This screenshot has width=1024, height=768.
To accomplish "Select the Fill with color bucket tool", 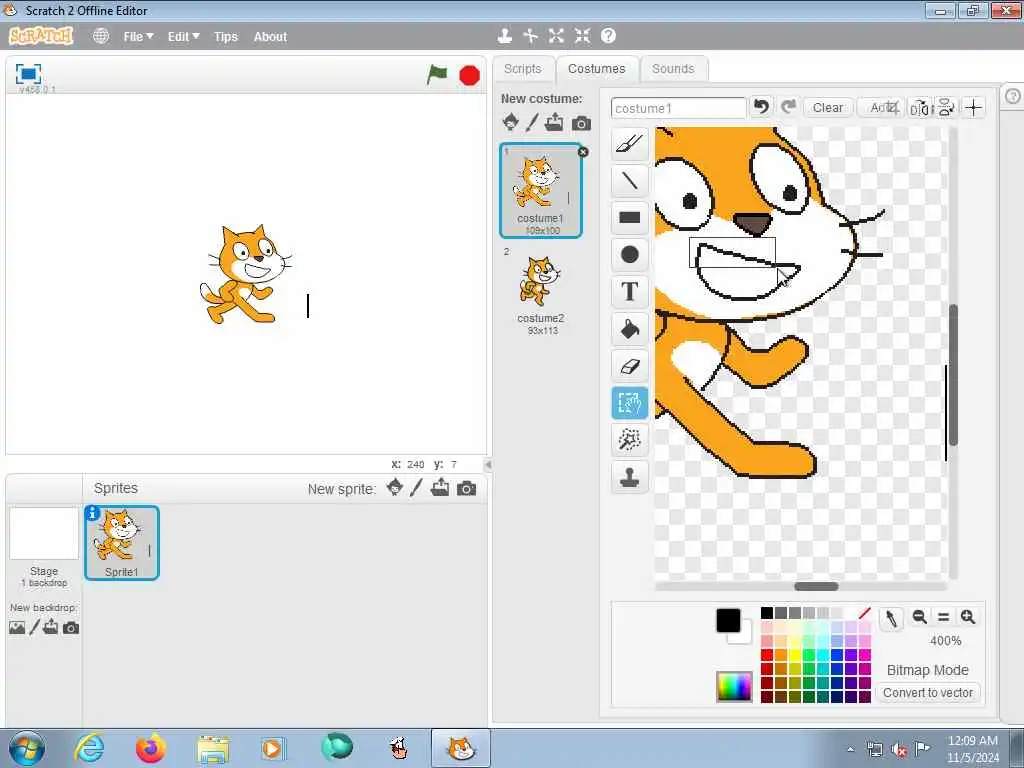I will tap(630, 328).
